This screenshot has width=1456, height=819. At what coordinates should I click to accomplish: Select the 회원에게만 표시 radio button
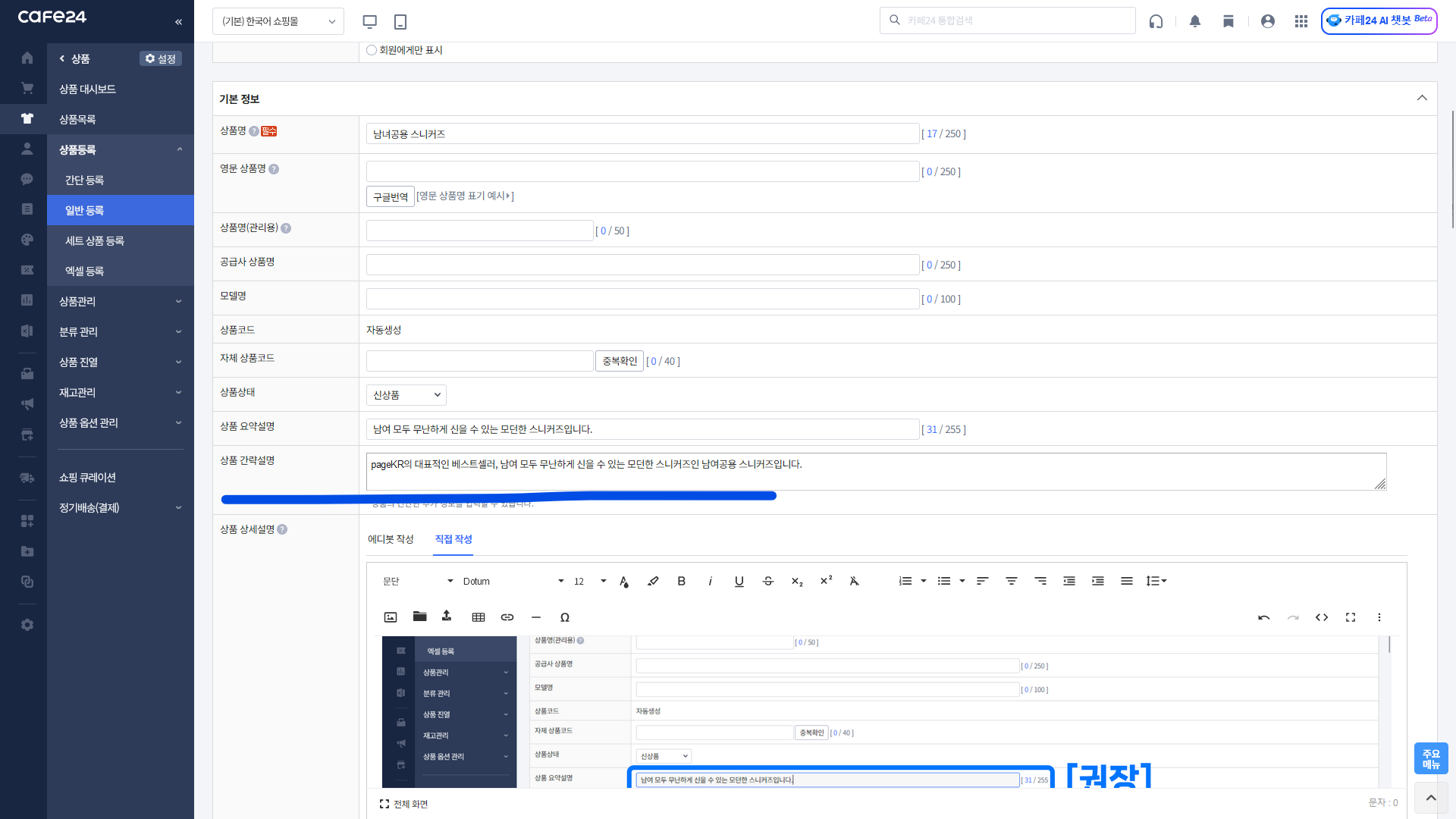click(372, 50)
